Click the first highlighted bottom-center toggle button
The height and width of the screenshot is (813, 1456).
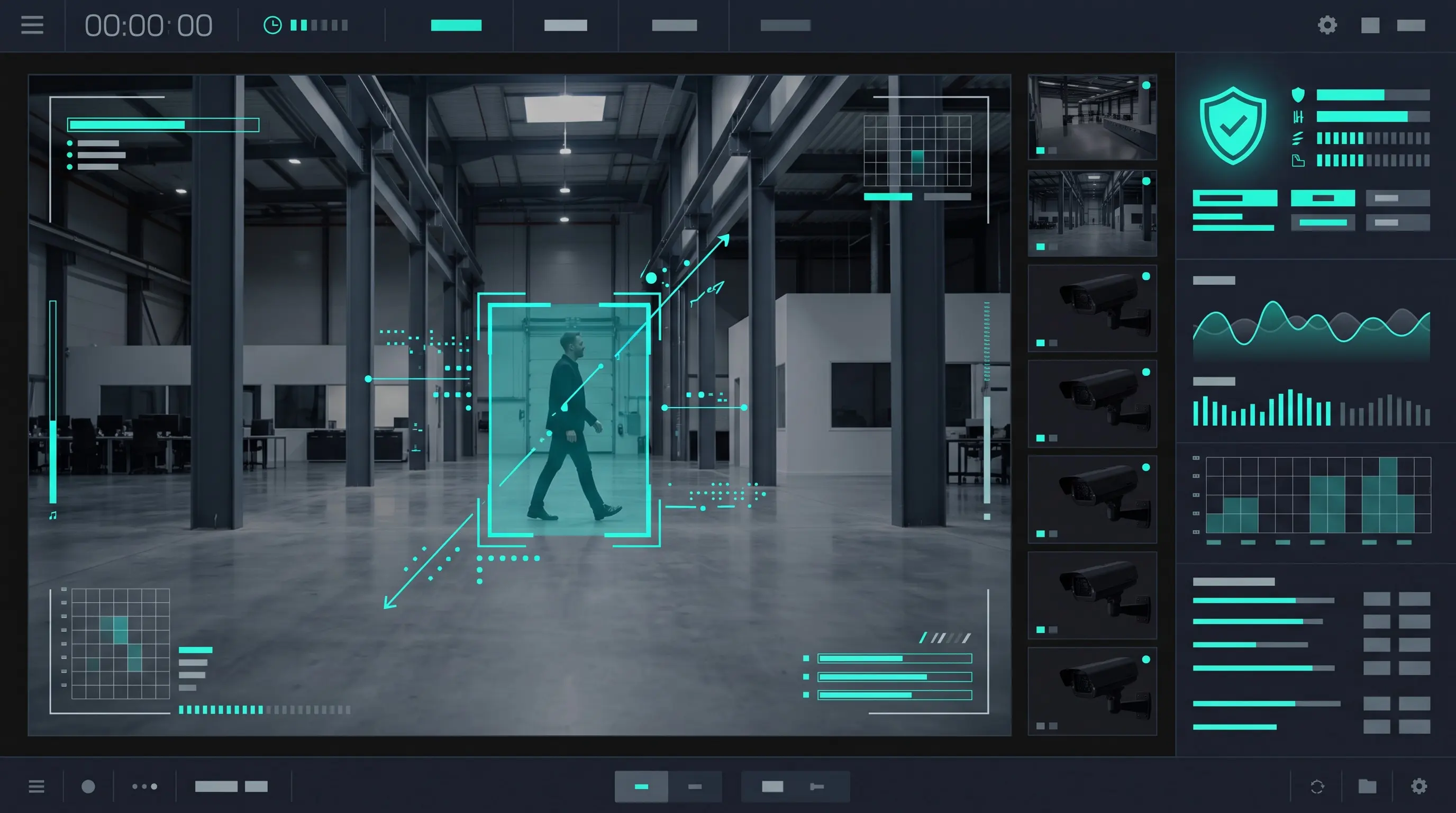[641, 787]
